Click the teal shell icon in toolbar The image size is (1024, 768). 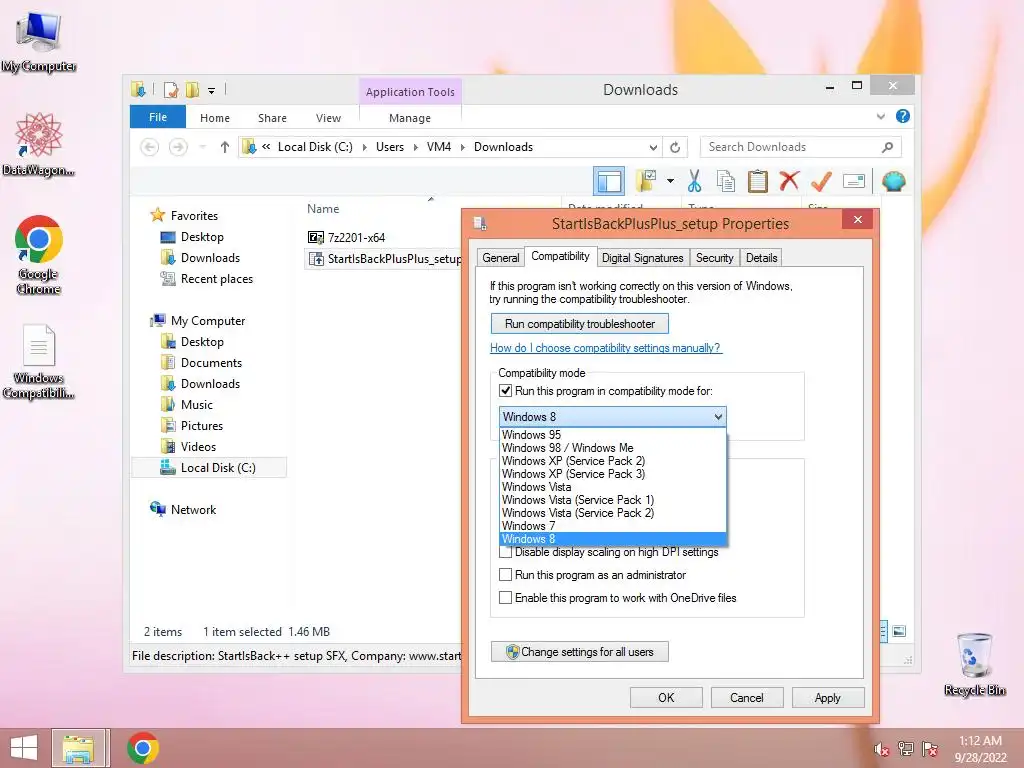coord(893,181)
